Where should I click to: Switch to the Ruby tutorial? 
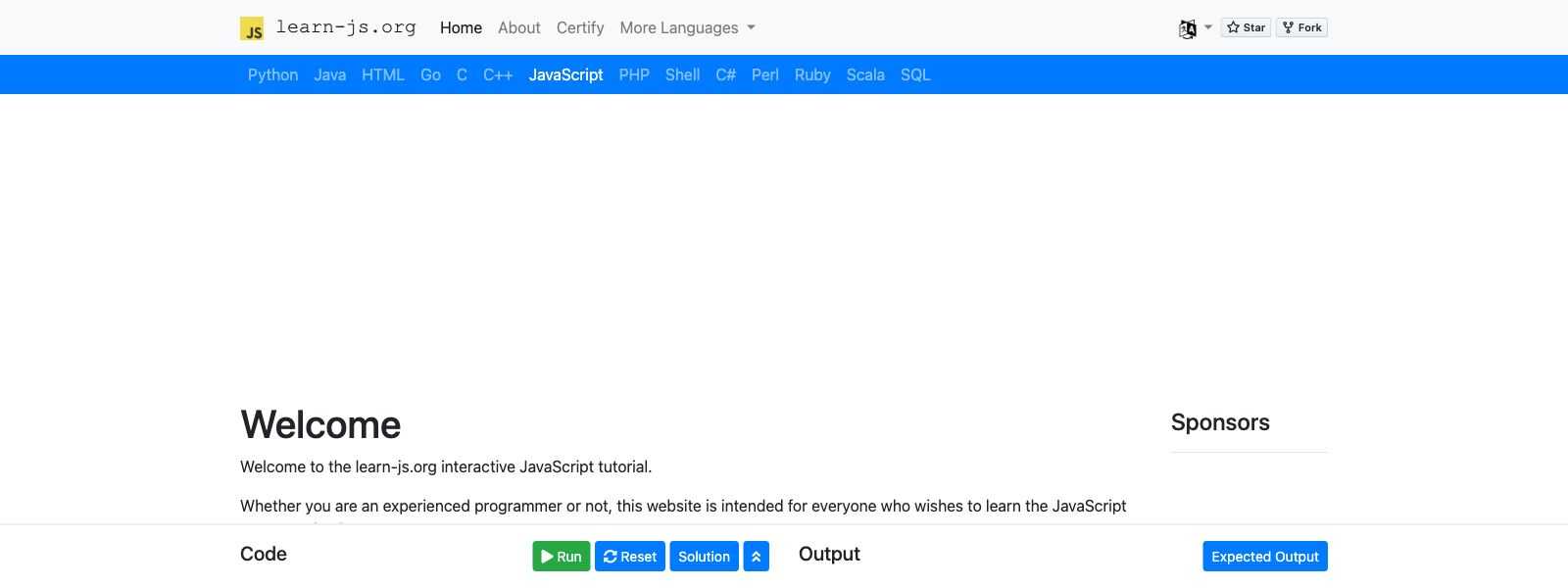click(x=812, y=74)
